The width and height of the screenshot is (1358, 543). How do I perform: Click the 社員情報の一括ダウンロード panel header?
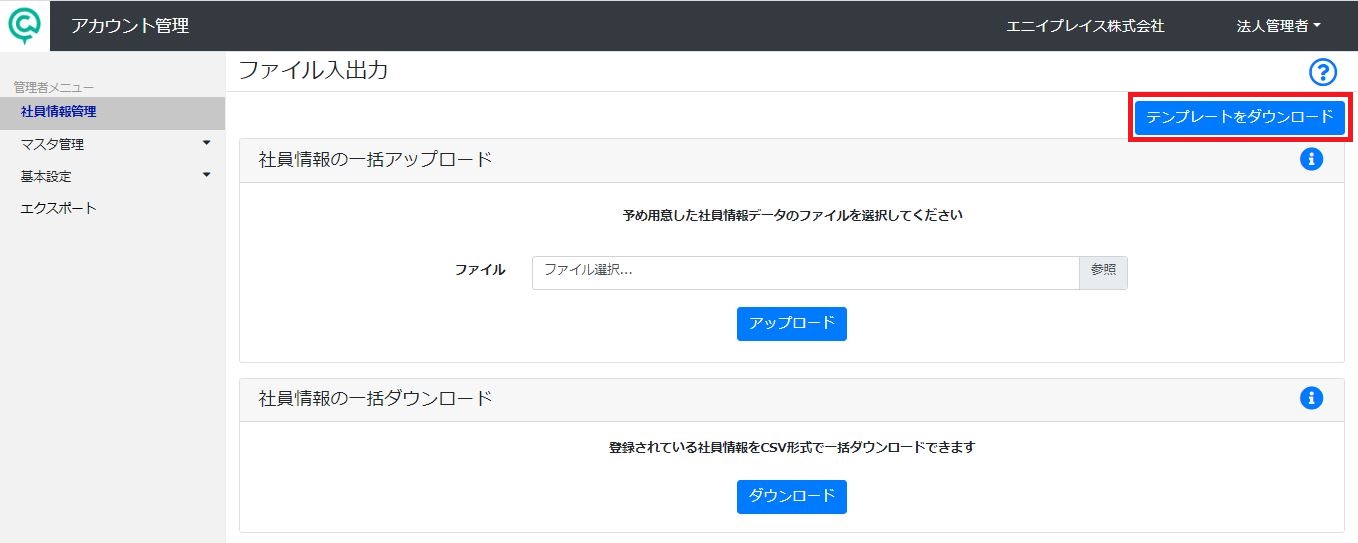792,398
